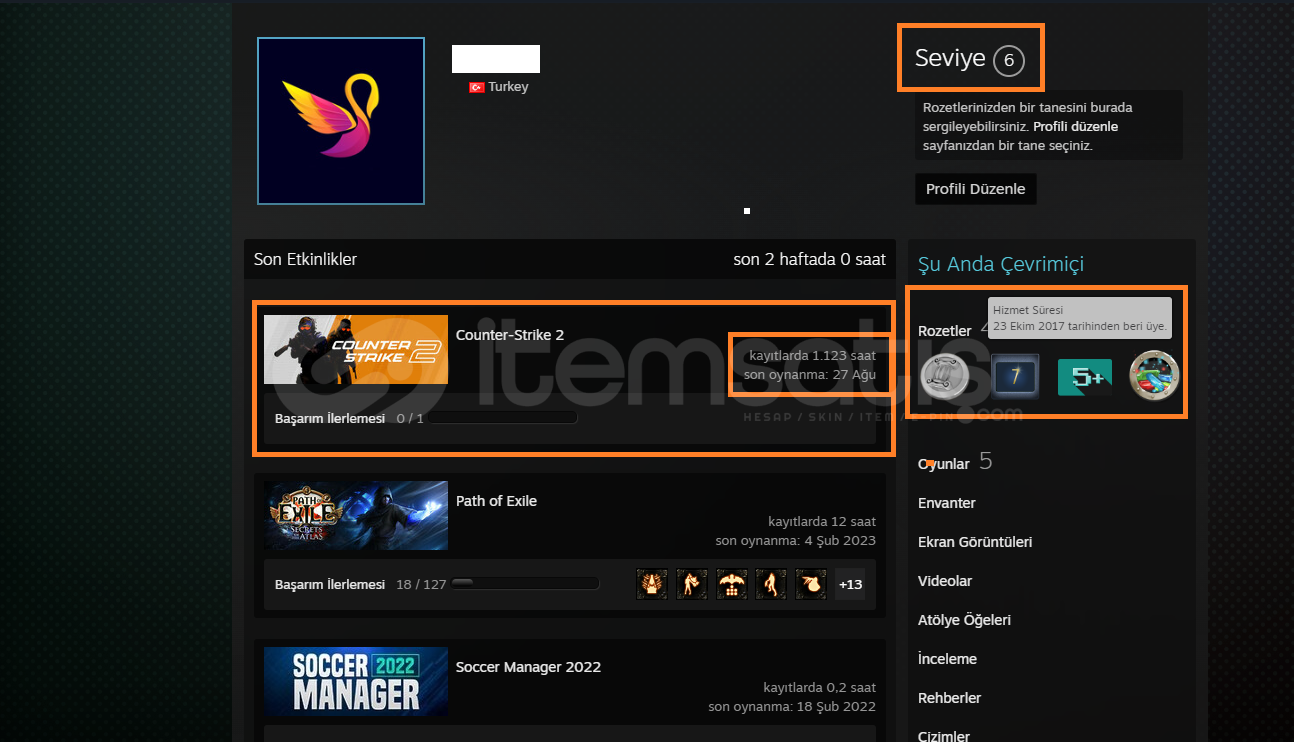
Task: Click the 'Hizmet Süresi' tooltip text
Action: point(1028,311)
